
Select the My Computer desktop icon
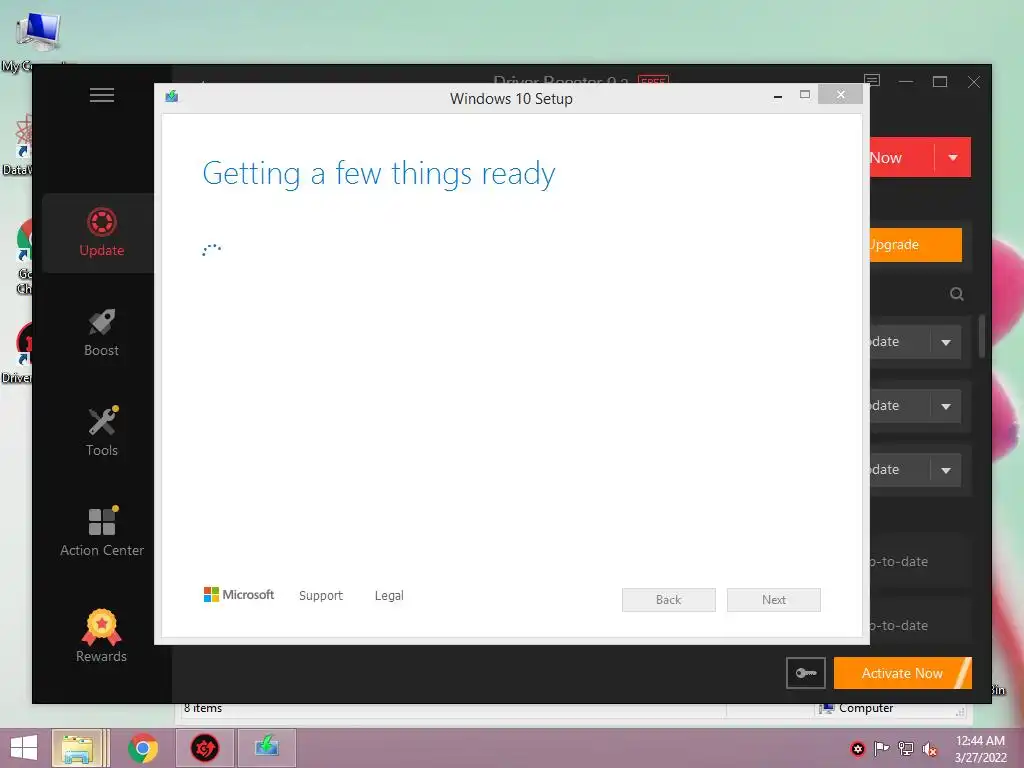pos(36,40)
